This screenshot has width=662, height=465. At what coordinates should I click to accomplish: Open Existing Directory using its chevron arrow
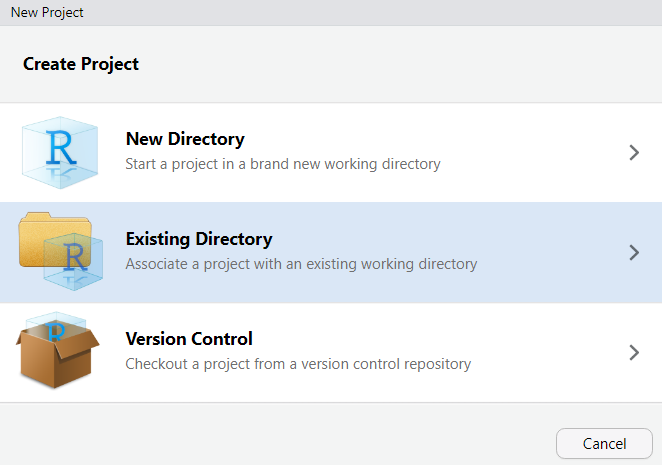pos(634,253)
